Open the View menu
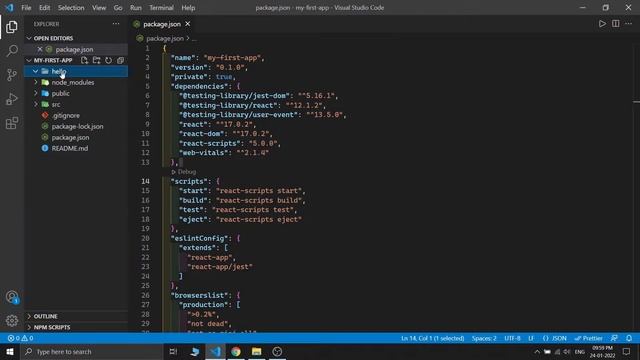The width and height of the screenshot is (640, 360). (99, 8)
